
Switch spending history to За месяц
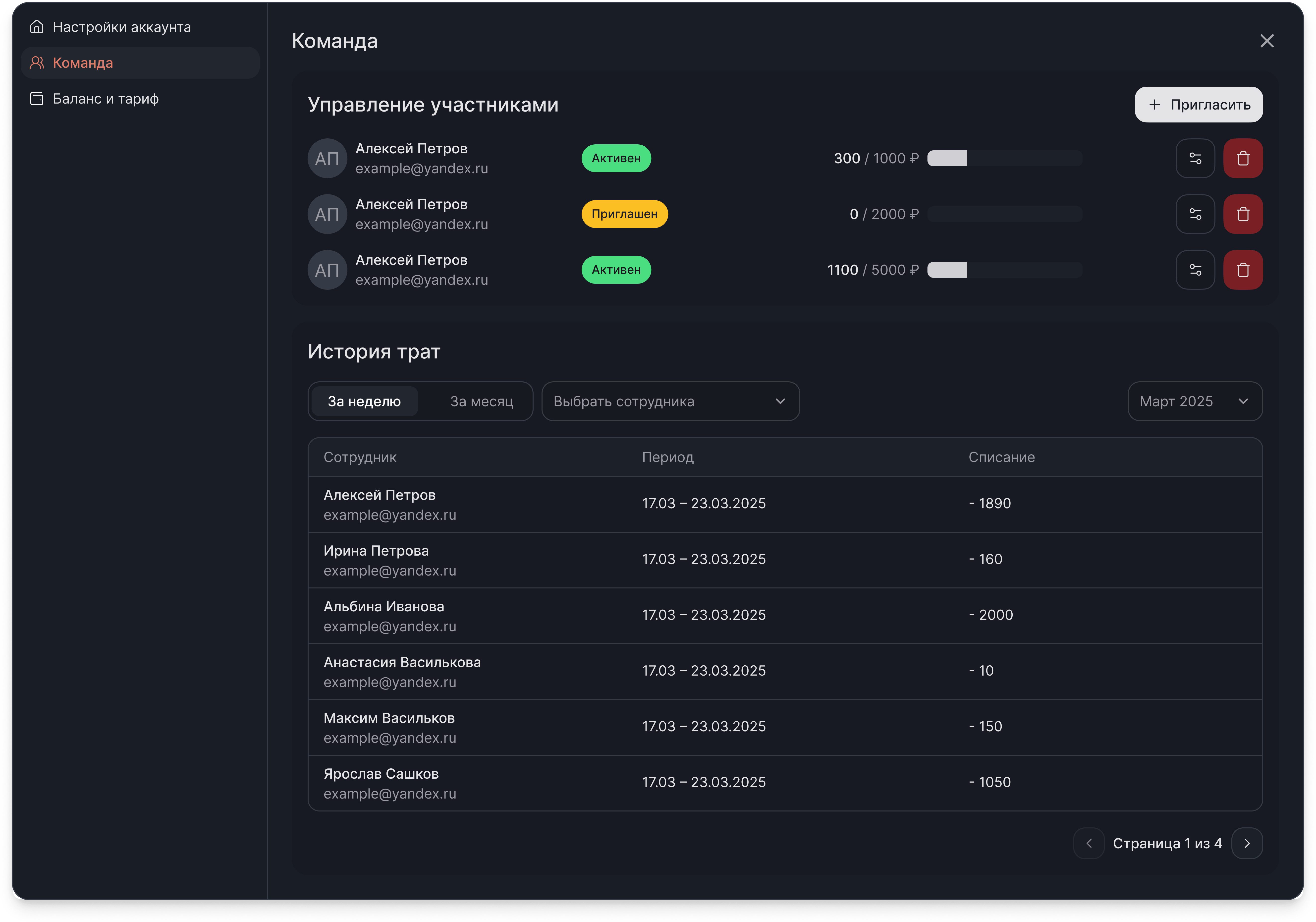click(x=482, y=401)
